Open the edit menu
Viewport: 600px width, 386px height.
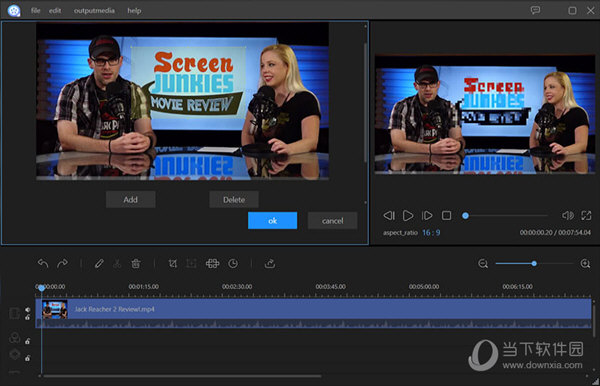[55, 11]
